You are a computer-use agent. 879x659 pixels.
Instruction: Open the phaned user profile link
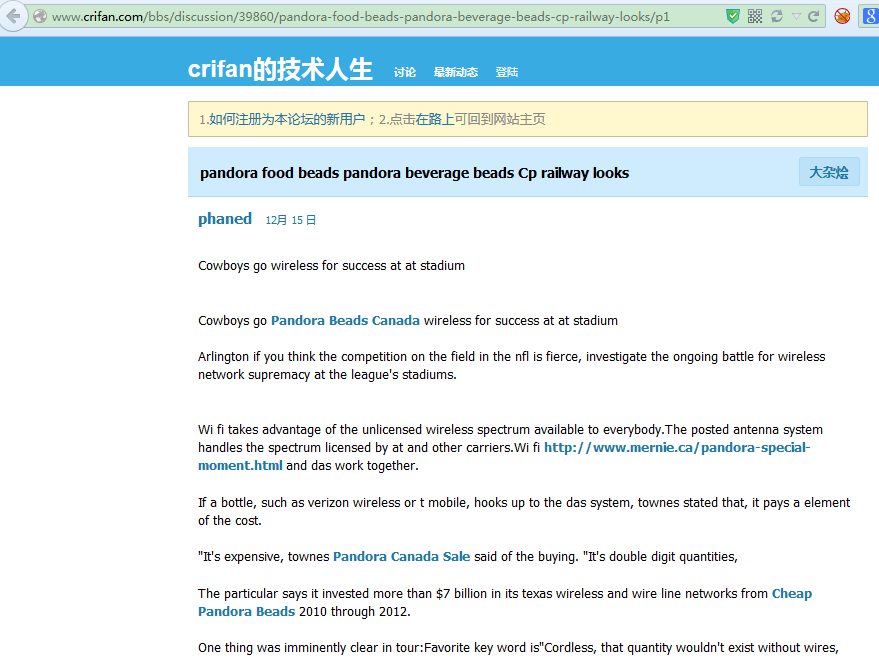pyautogui.click(x=225, y=219)
